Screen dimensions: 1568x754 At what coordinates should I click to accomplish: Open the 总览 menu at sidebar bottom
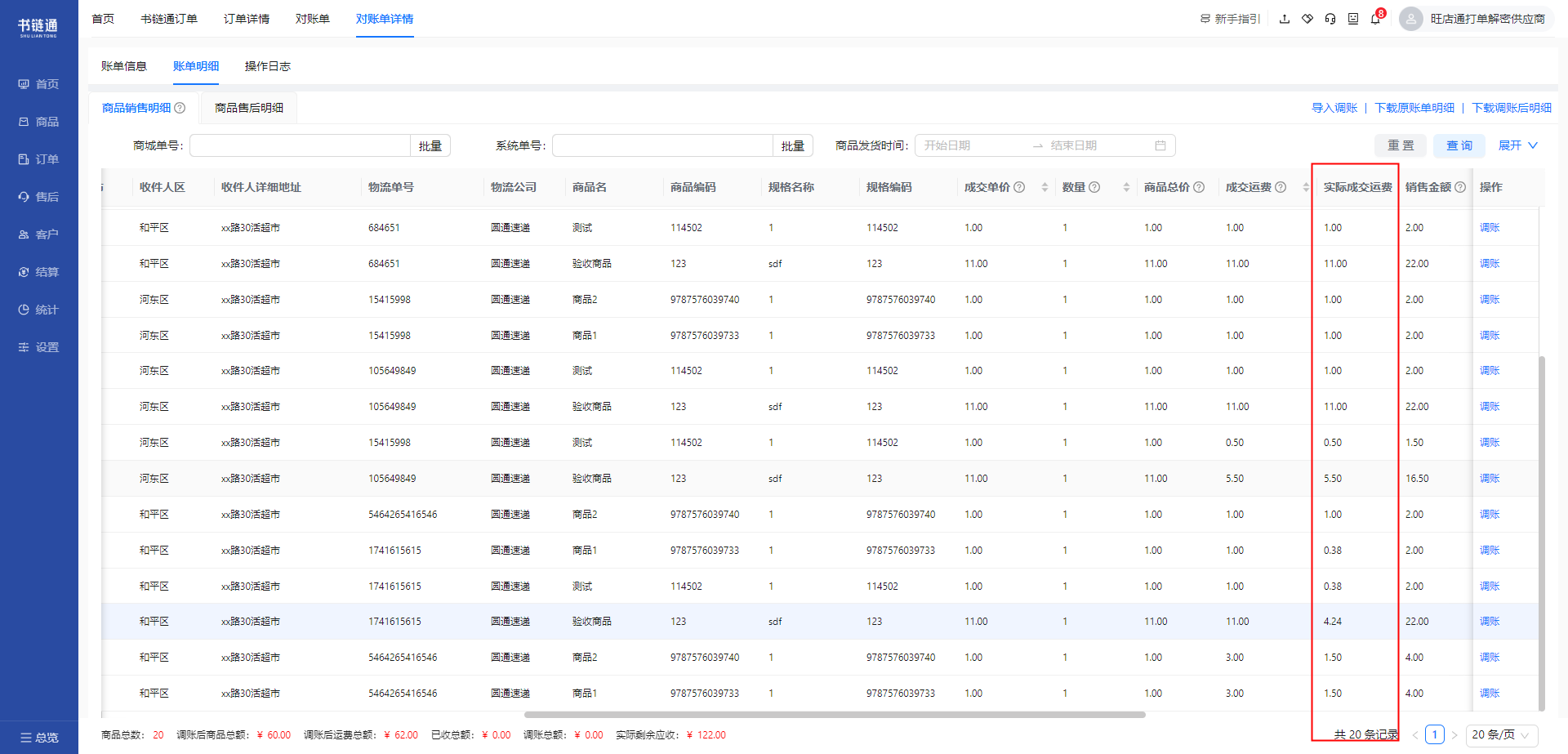[39, 738]
